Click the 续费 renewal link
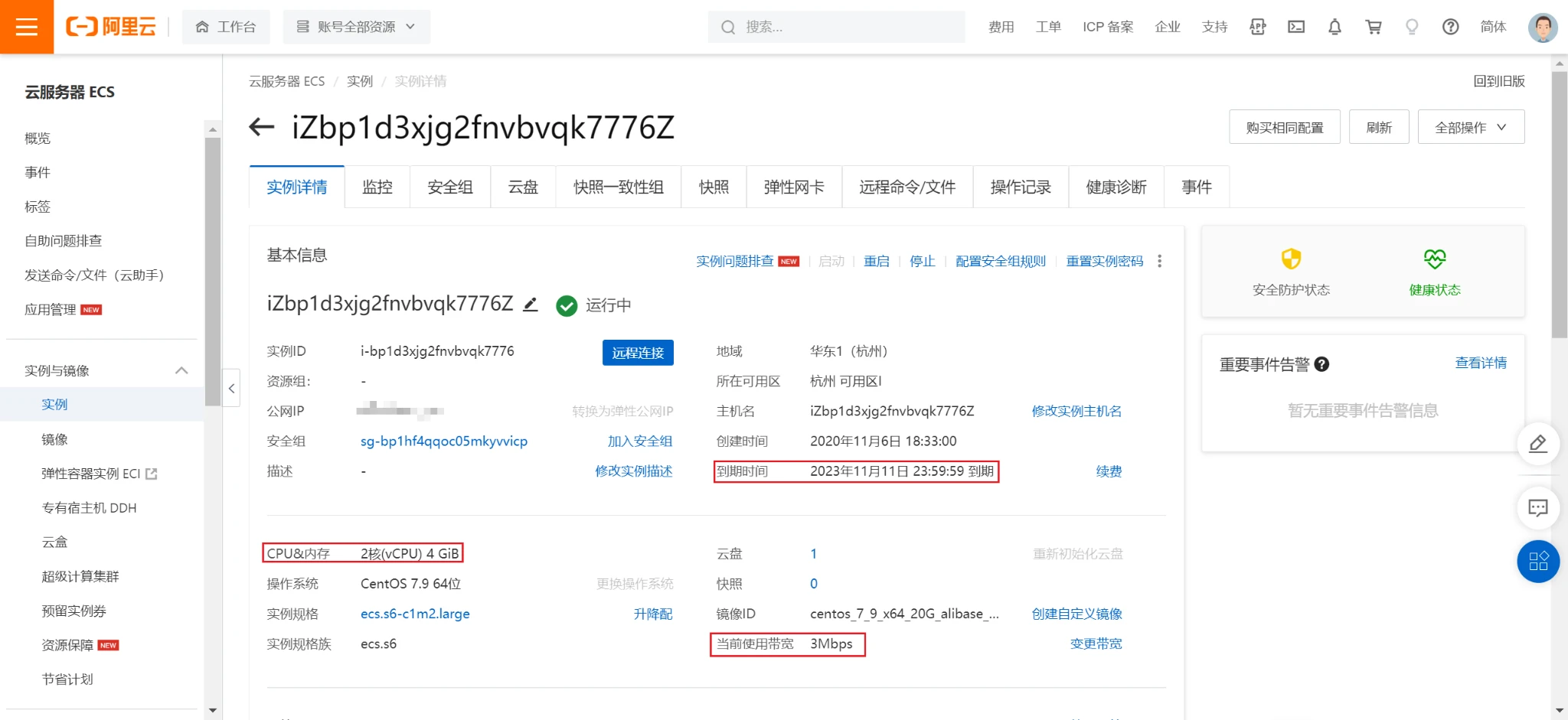The width and height of the screenshot is (1568, 720). [x=1108, y=471]
